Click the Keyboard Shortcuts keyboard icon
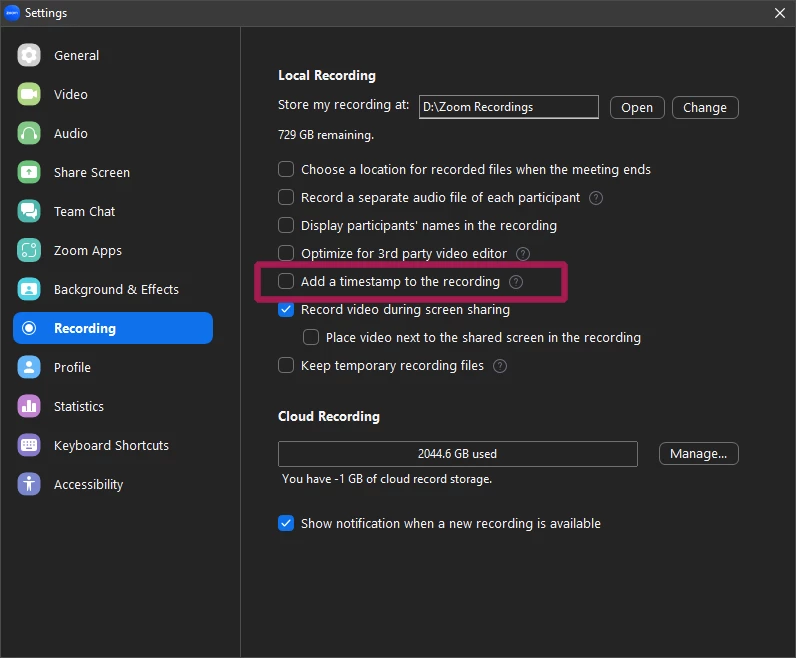The image size is (796, 658). [29, 445]
